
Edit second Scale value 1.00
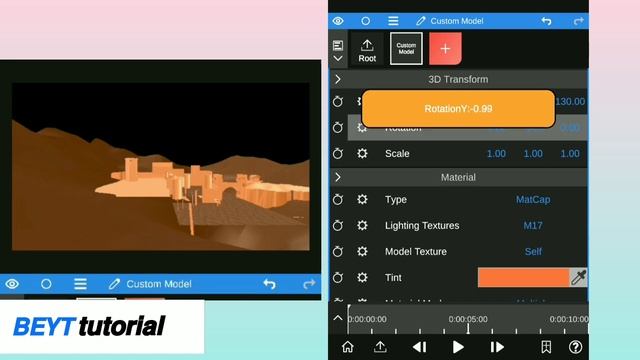(533, 153)
